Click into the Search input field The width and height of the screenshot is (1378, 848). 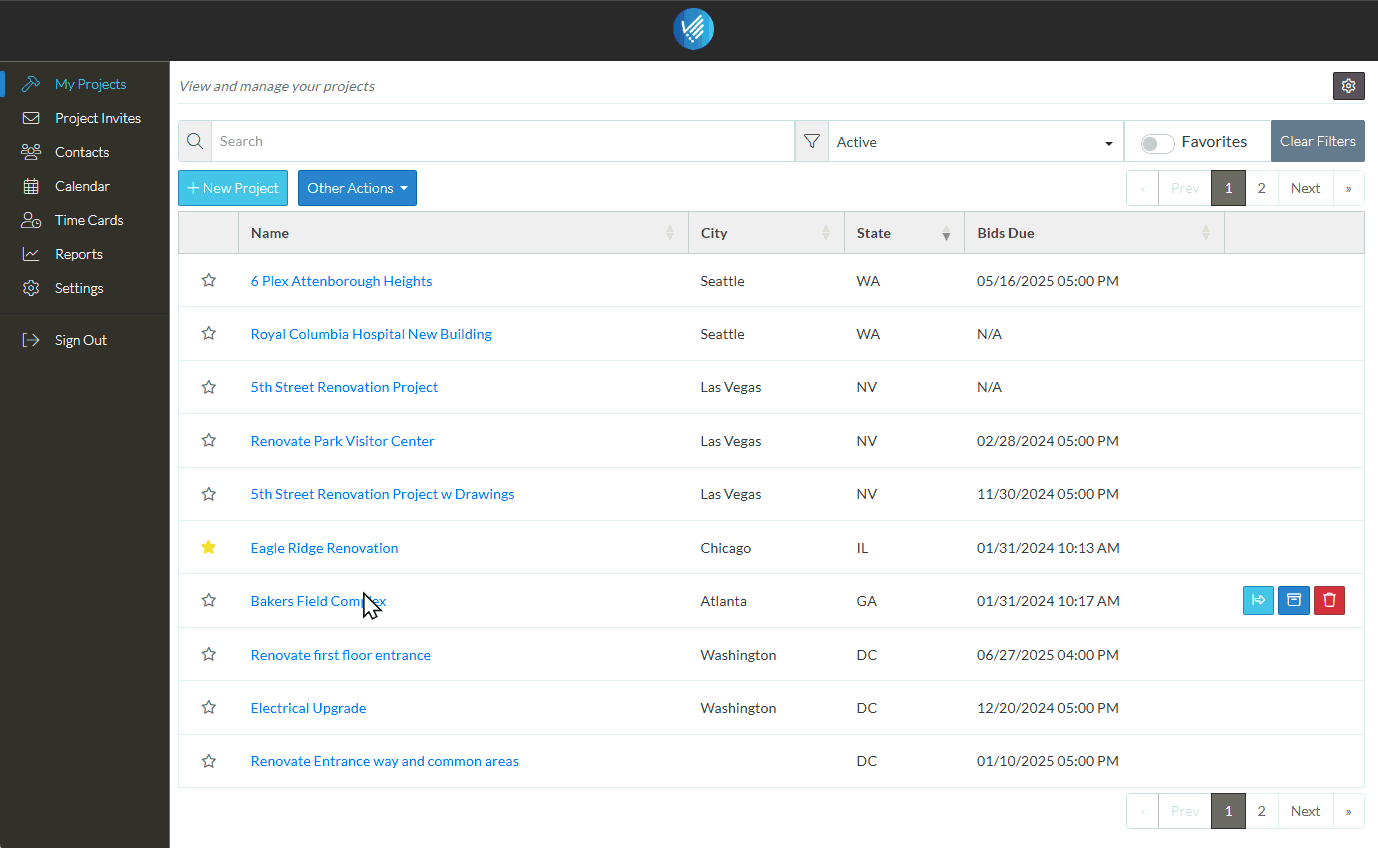[502, 142]
